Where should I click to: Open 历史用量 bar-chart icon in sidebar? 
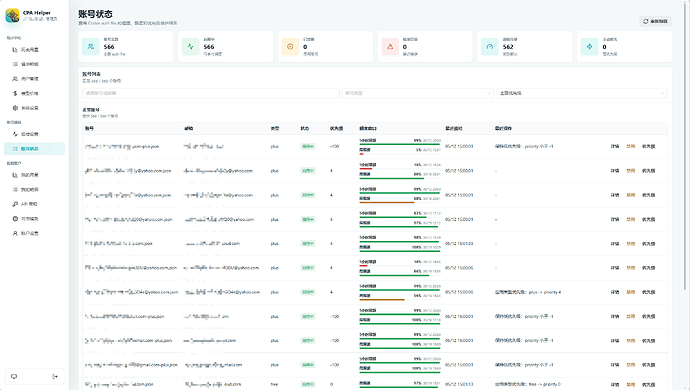[x=15, y=50]
